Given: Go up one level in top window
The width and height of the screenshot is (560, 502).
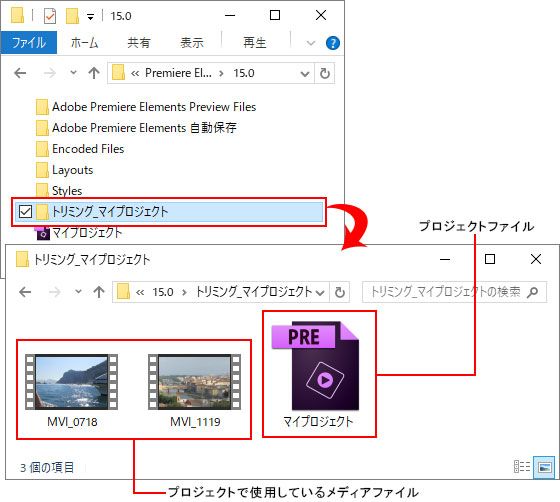Looking at the screenshot, I should tap(94, 73).
